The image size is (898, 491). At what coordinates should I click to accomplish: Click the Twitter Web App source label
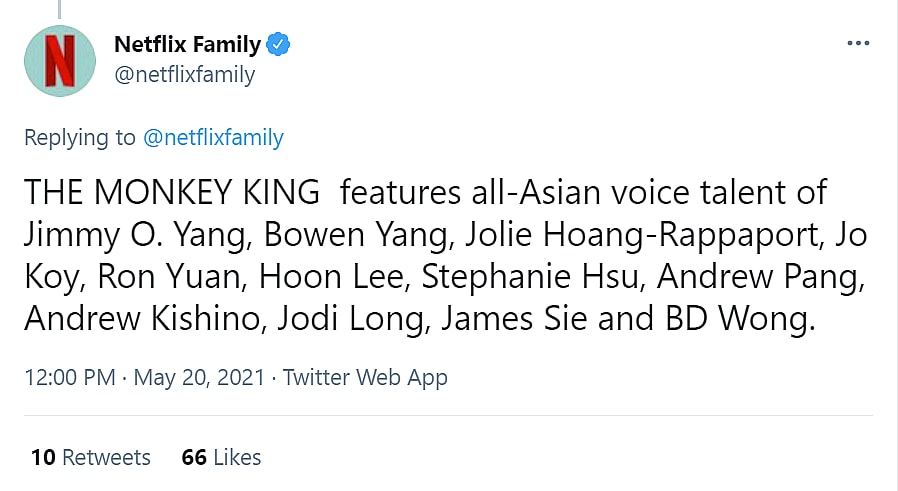point(365,377)
